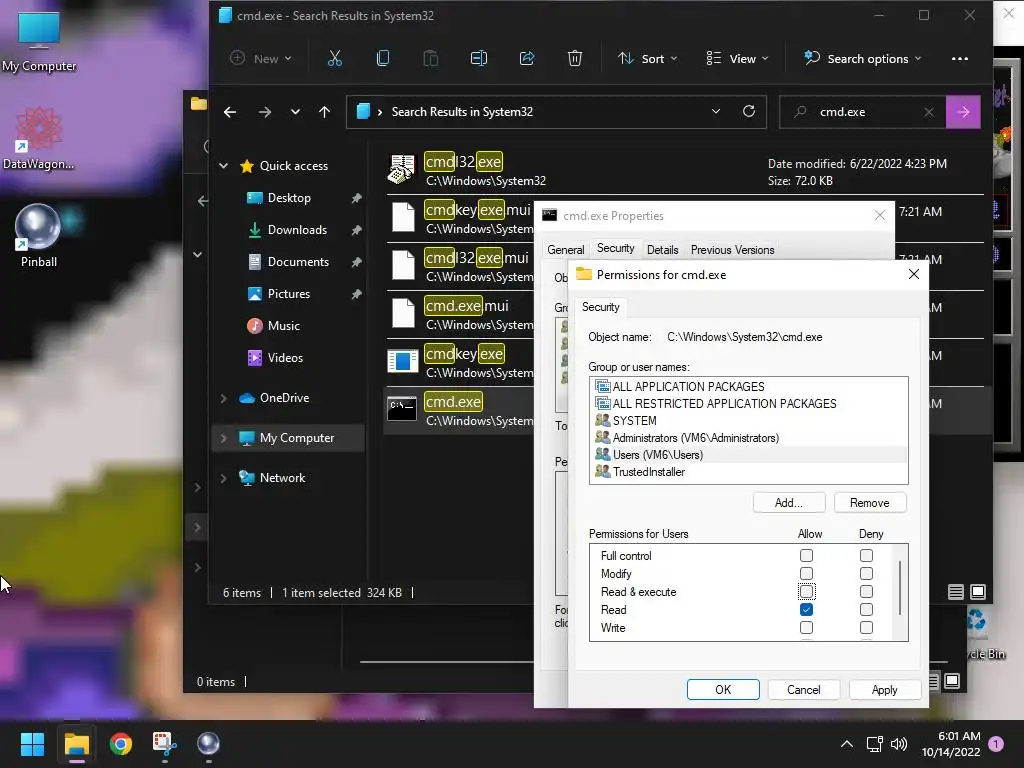Open the See more (three dots) menu

pyautogui.click(x=959, y=59)
